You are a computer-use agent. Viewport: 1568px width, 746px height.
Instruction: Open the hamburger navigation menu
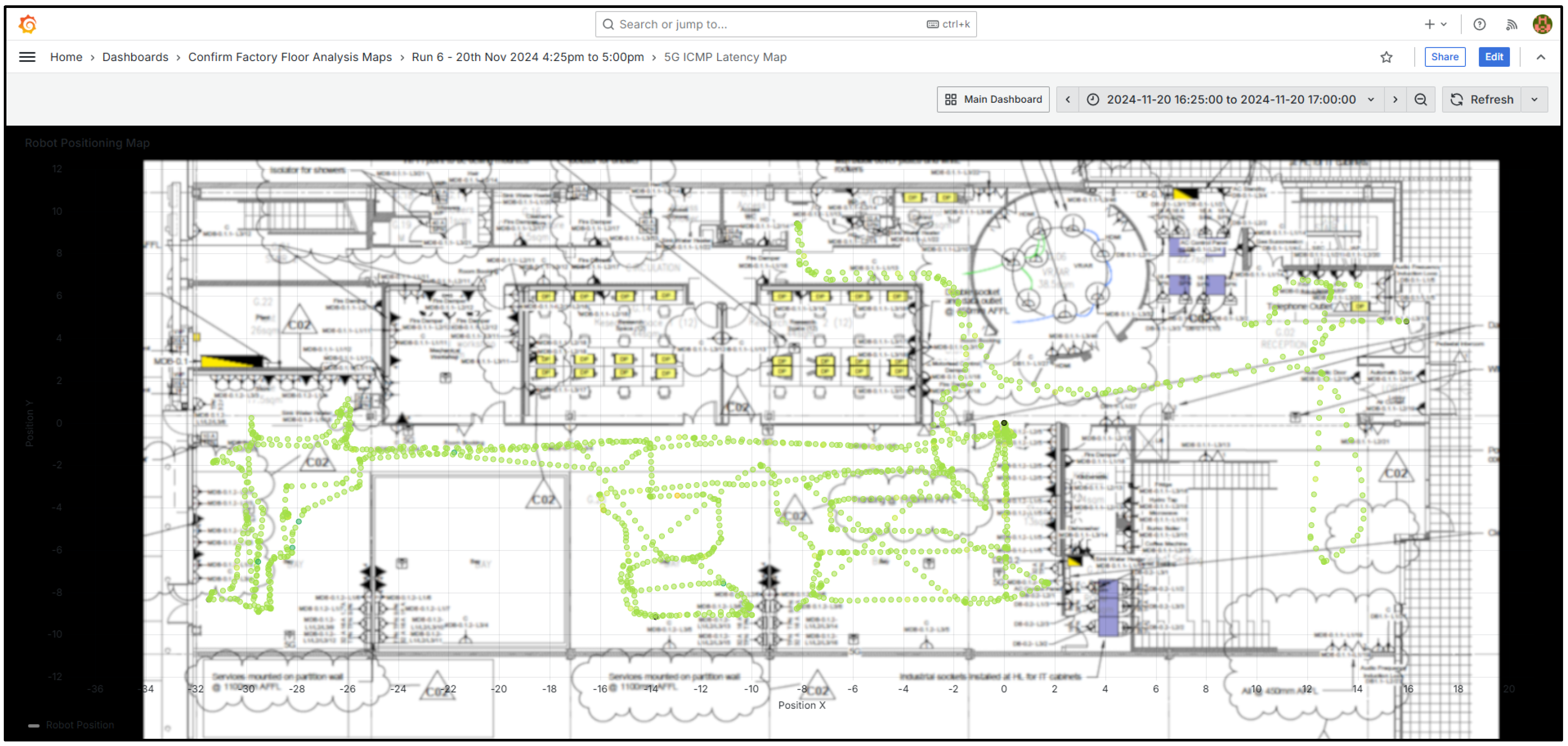tap(27, 57)
